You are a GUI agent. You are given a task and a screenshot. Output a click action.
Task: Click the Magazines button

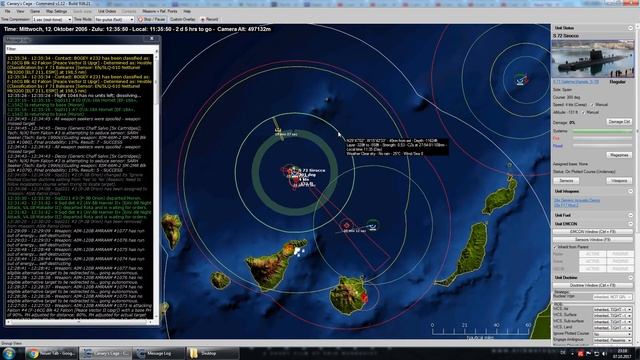(x=619, y=155)
